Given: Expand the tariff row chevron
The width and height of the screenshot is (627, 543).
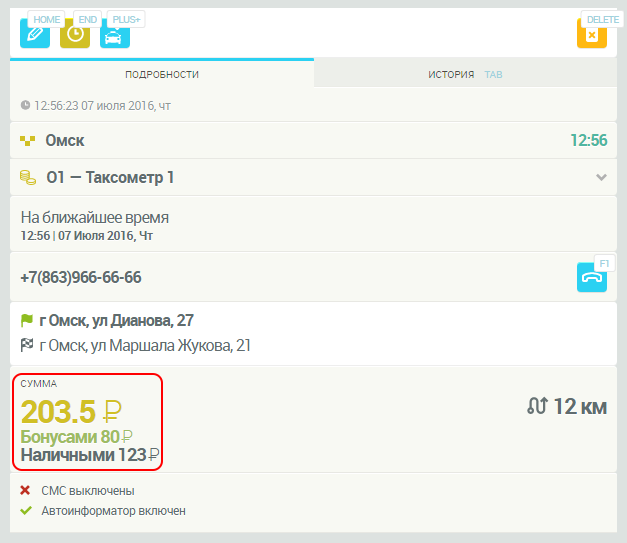Looking at the screenshot, I should [601, 178].
